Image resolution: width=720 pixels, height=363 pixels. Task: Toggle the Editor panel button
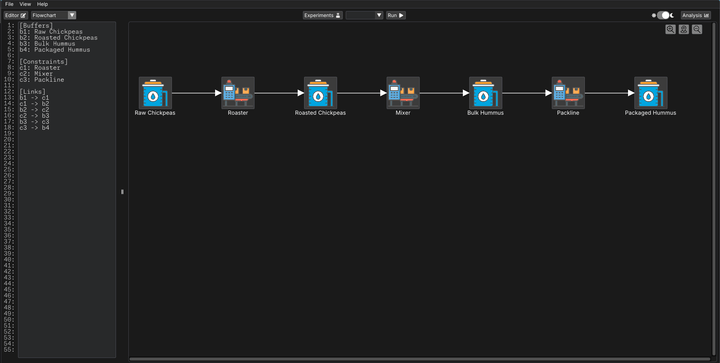[x=16, y=15]
